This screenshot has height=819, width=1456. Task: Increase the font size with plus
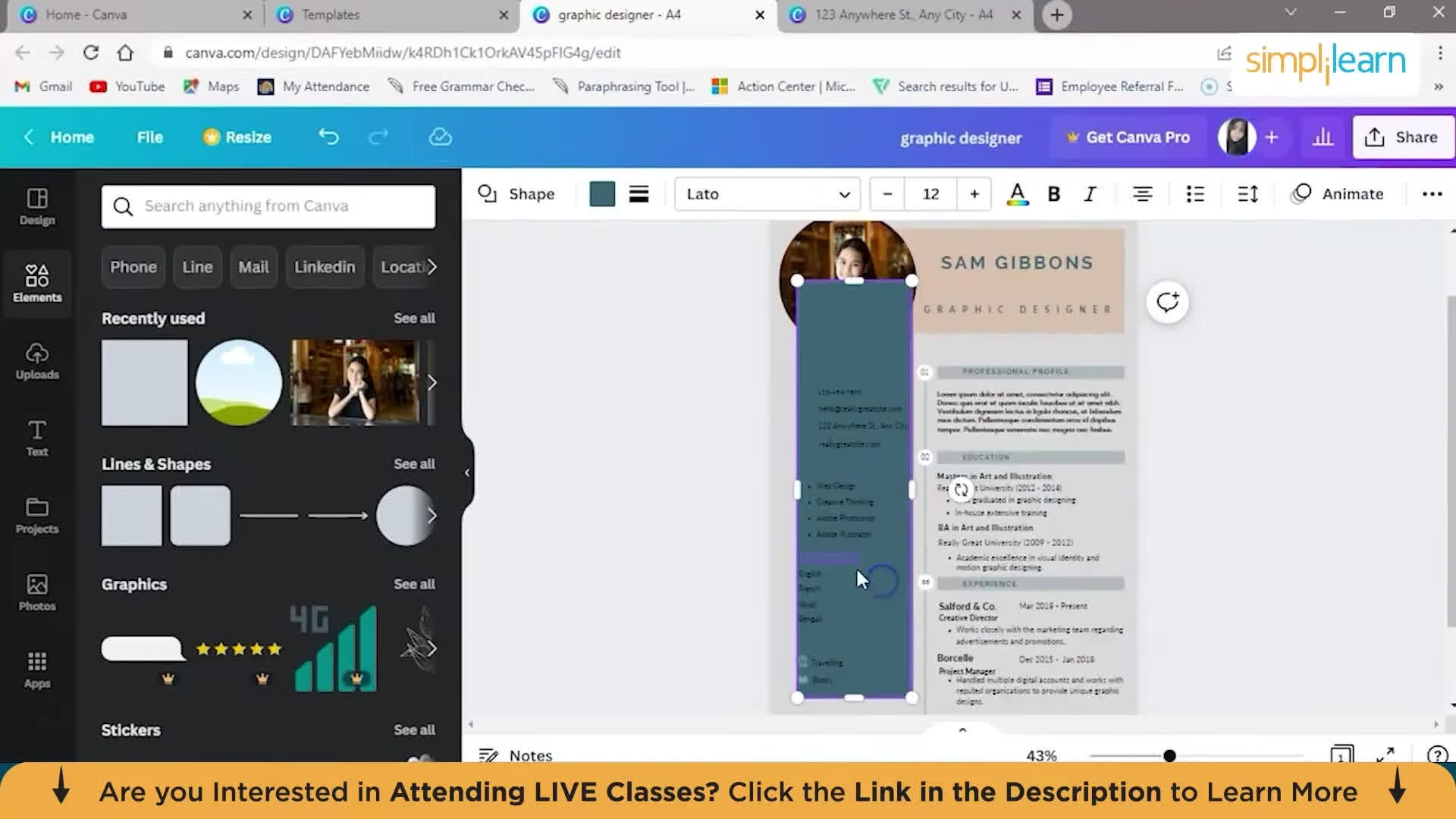tap(974, 194)
